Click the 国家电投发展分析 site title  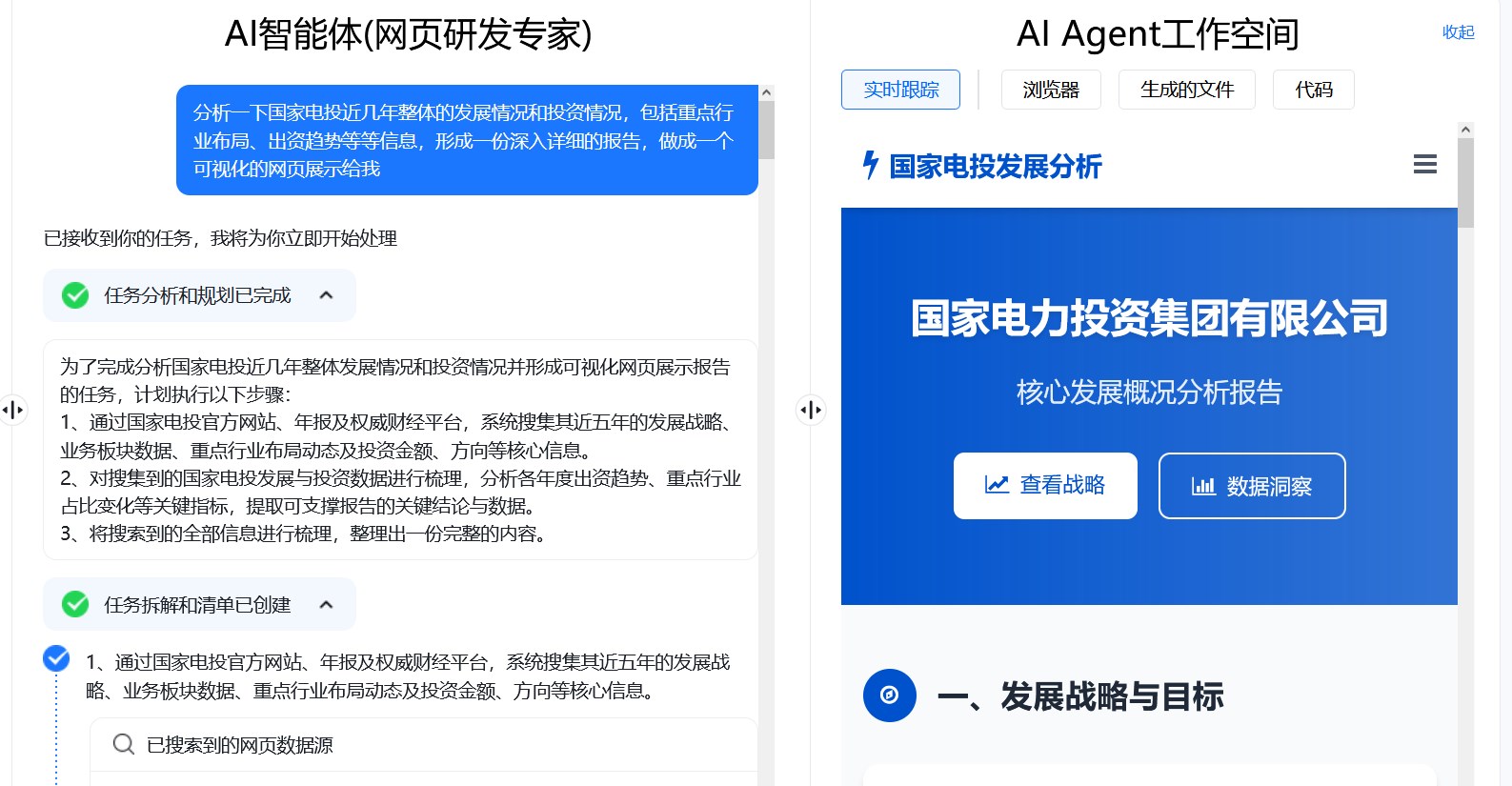(x=995, y=166)
